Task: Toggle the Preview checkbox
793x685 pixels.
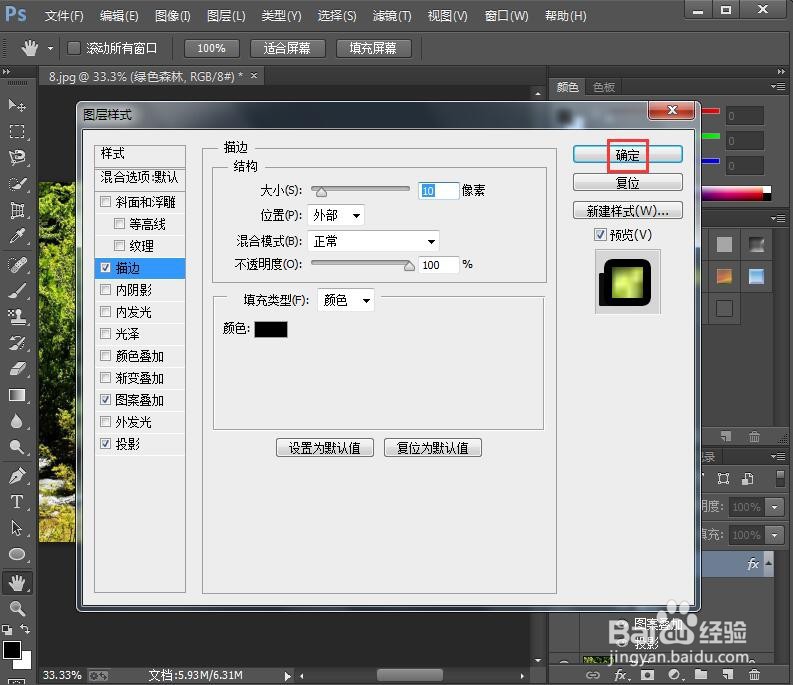Action: [x=600, y=235]
